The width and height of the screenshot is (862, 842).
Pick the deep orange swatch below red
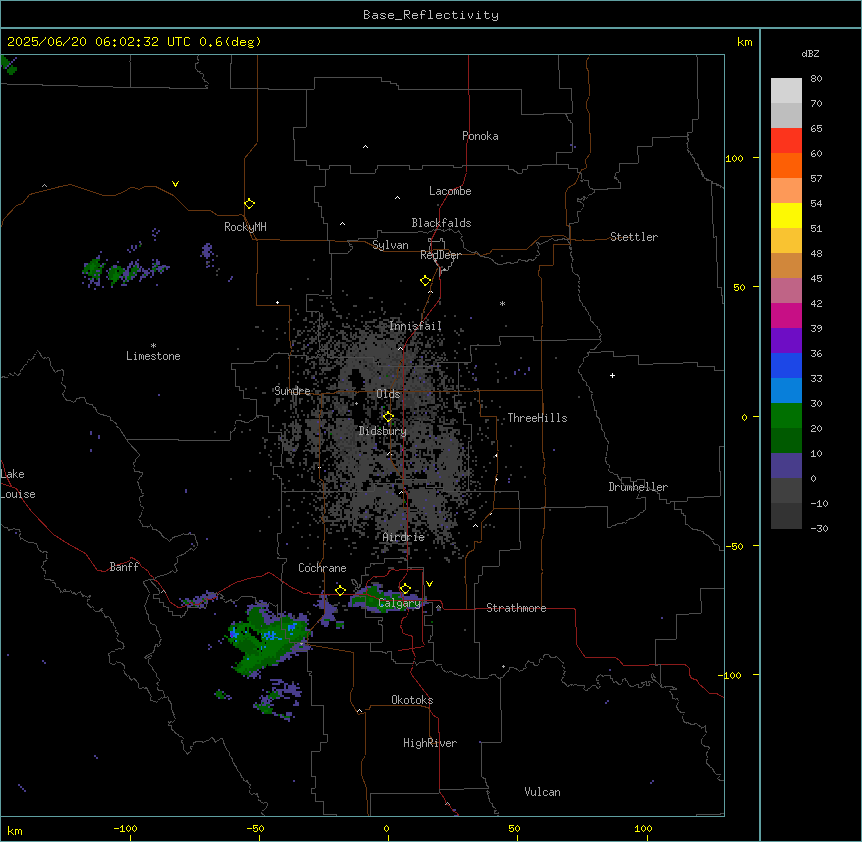click(x=786, y=165)
